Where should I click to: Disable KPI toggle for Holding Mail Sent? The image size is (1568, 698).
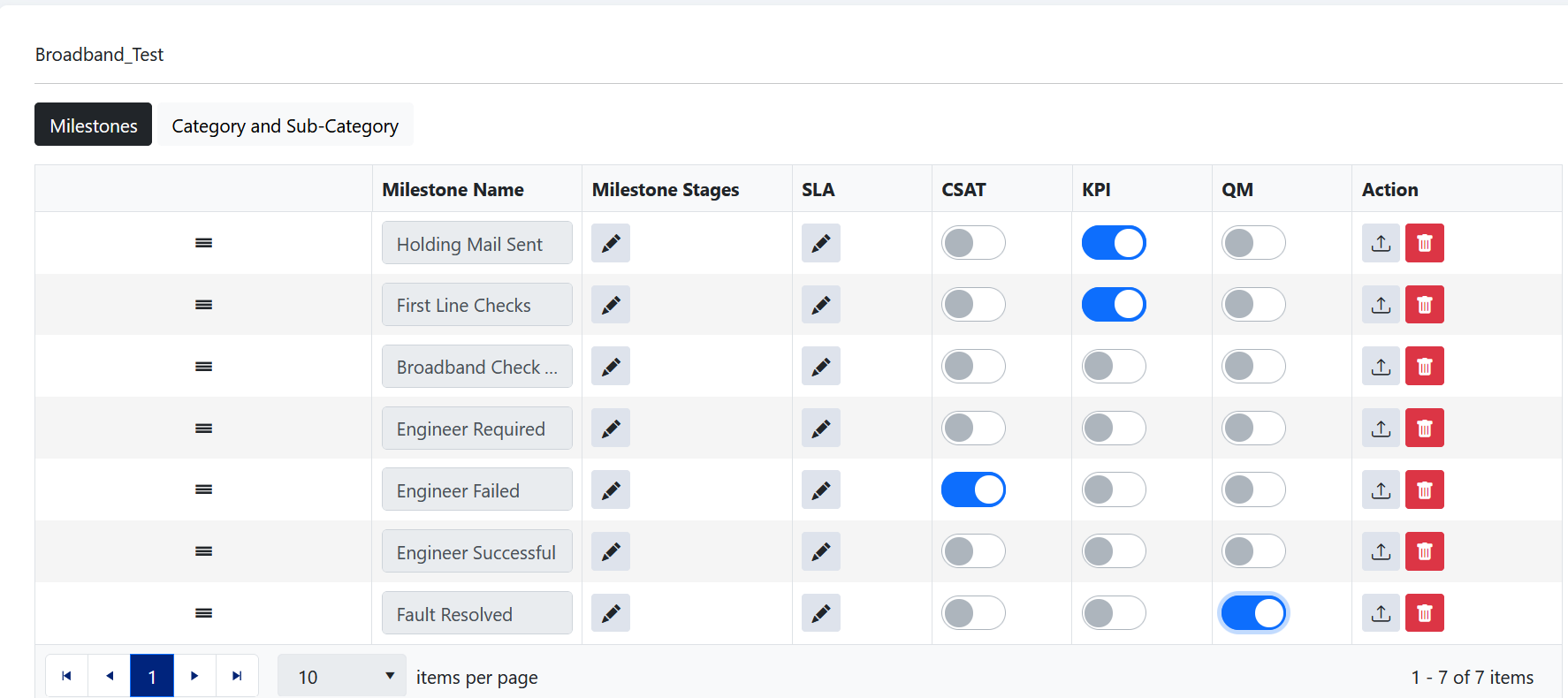(x=1113, y=243)
